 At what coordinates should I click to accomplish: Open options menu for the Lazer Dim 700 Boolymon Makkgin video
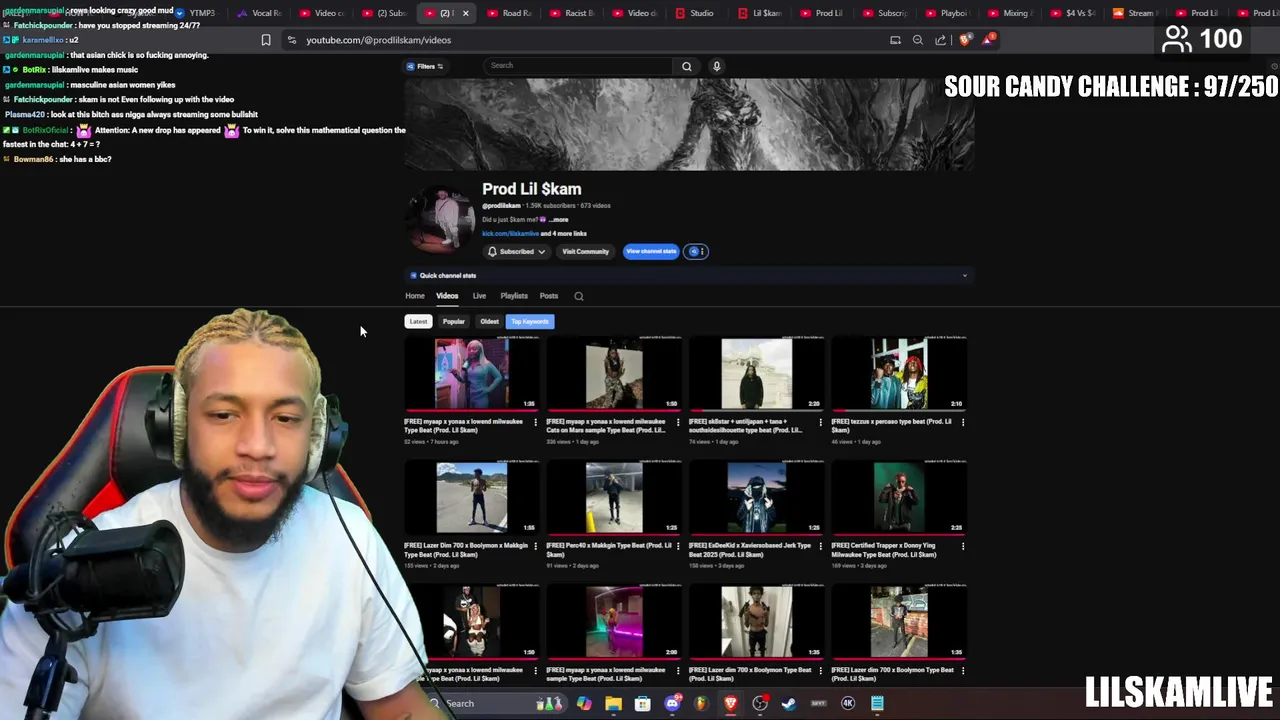(535, 546)
